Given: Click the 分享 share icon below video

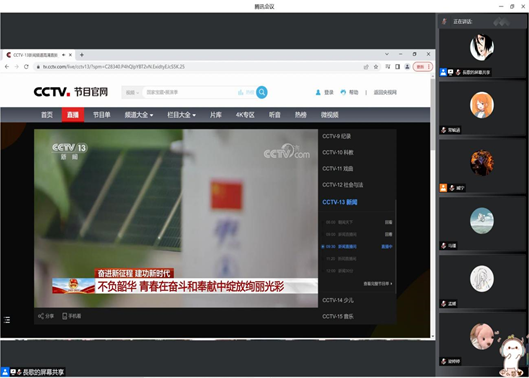Looking at the screenshot, I should 41,316.
